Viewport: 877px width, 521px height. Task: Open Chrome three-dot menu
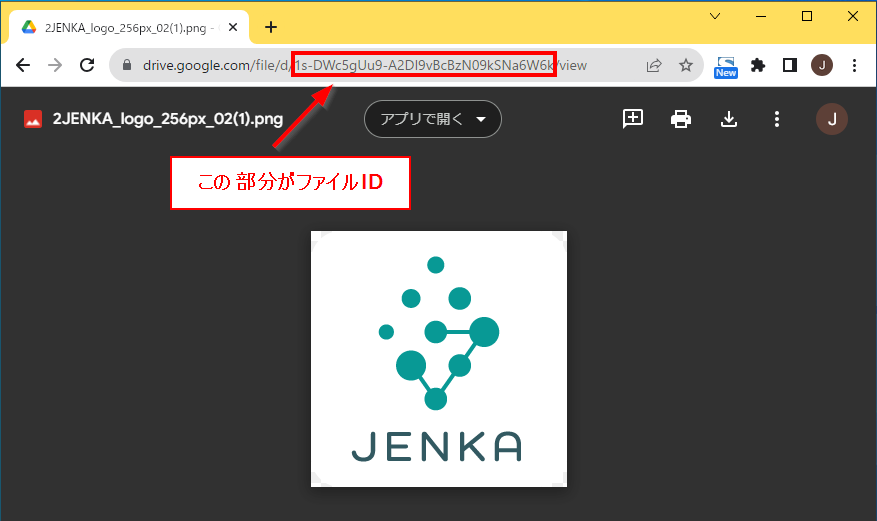(x=854, y=65)
